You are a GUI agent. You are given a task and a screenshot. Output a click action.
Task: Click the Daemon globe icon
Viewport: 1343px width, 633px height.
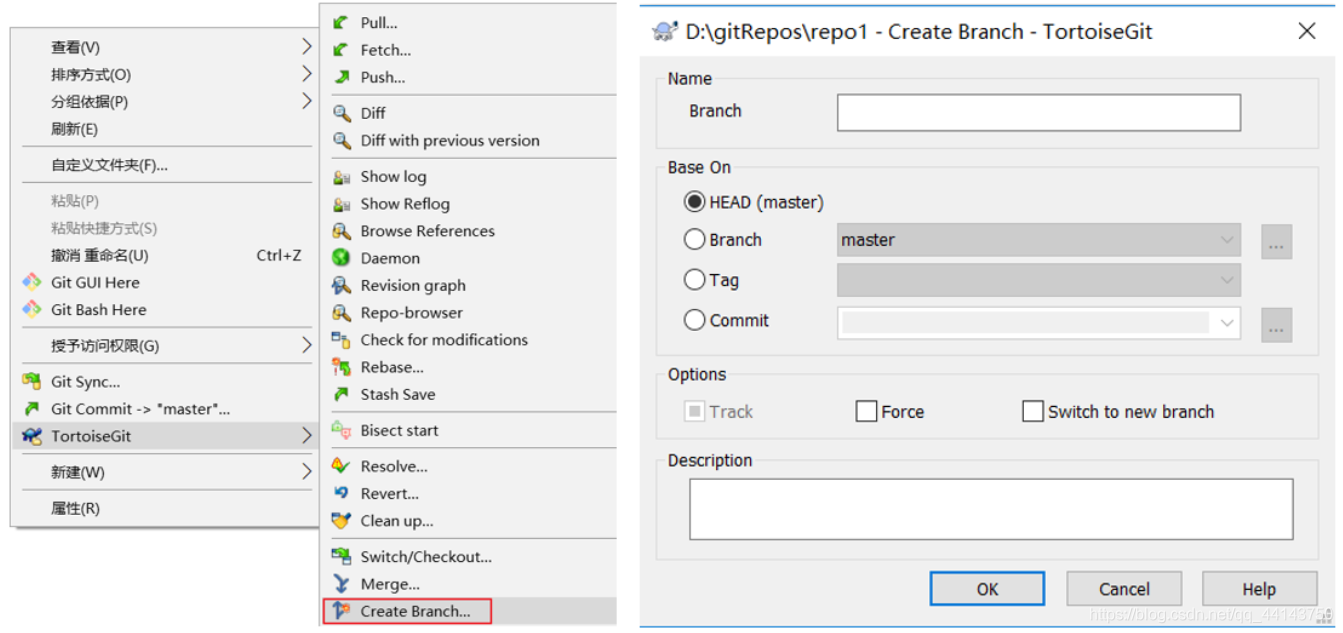pyautogui.click(x=342, y=257)
